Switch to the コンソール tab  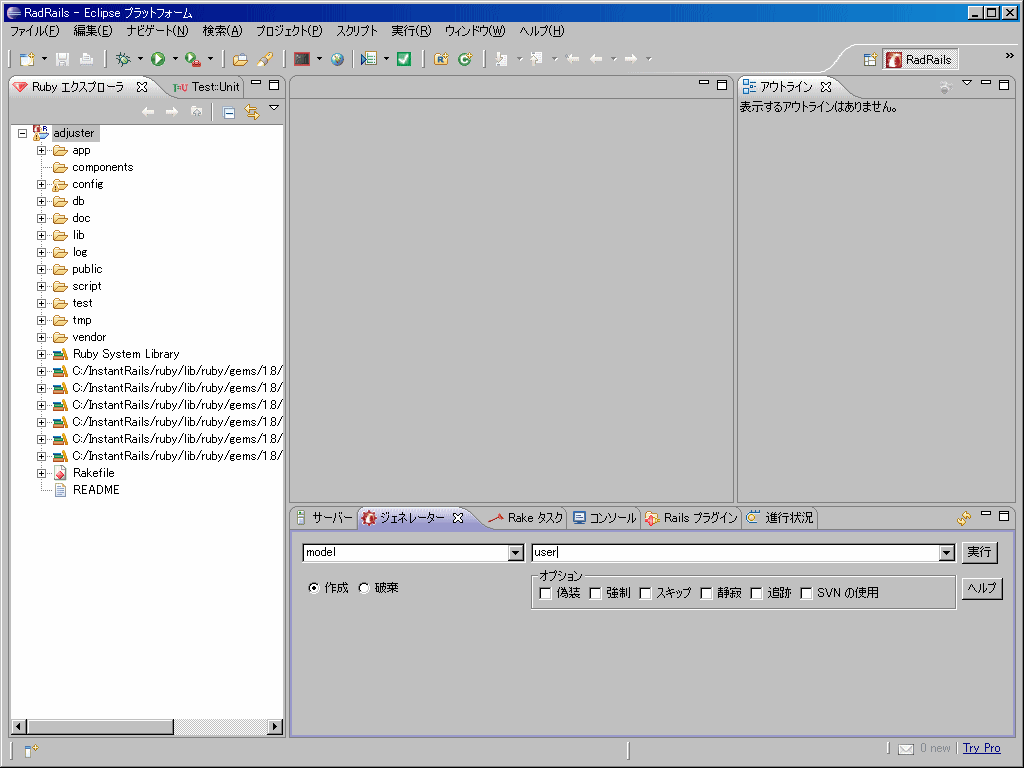(604, 518)
